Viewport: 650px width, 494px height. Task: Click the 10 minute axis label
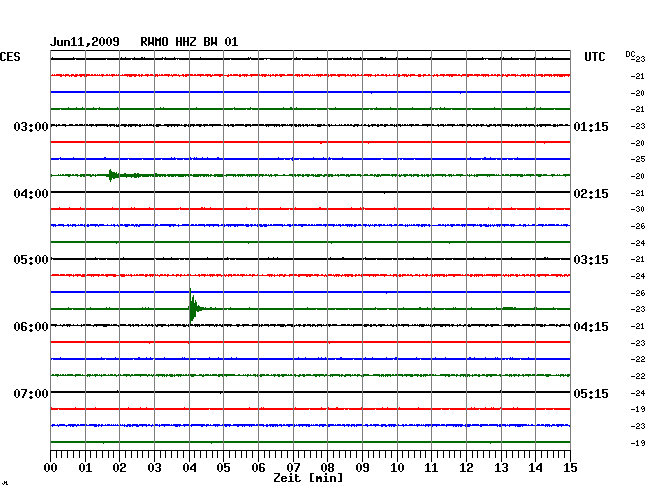397,467
